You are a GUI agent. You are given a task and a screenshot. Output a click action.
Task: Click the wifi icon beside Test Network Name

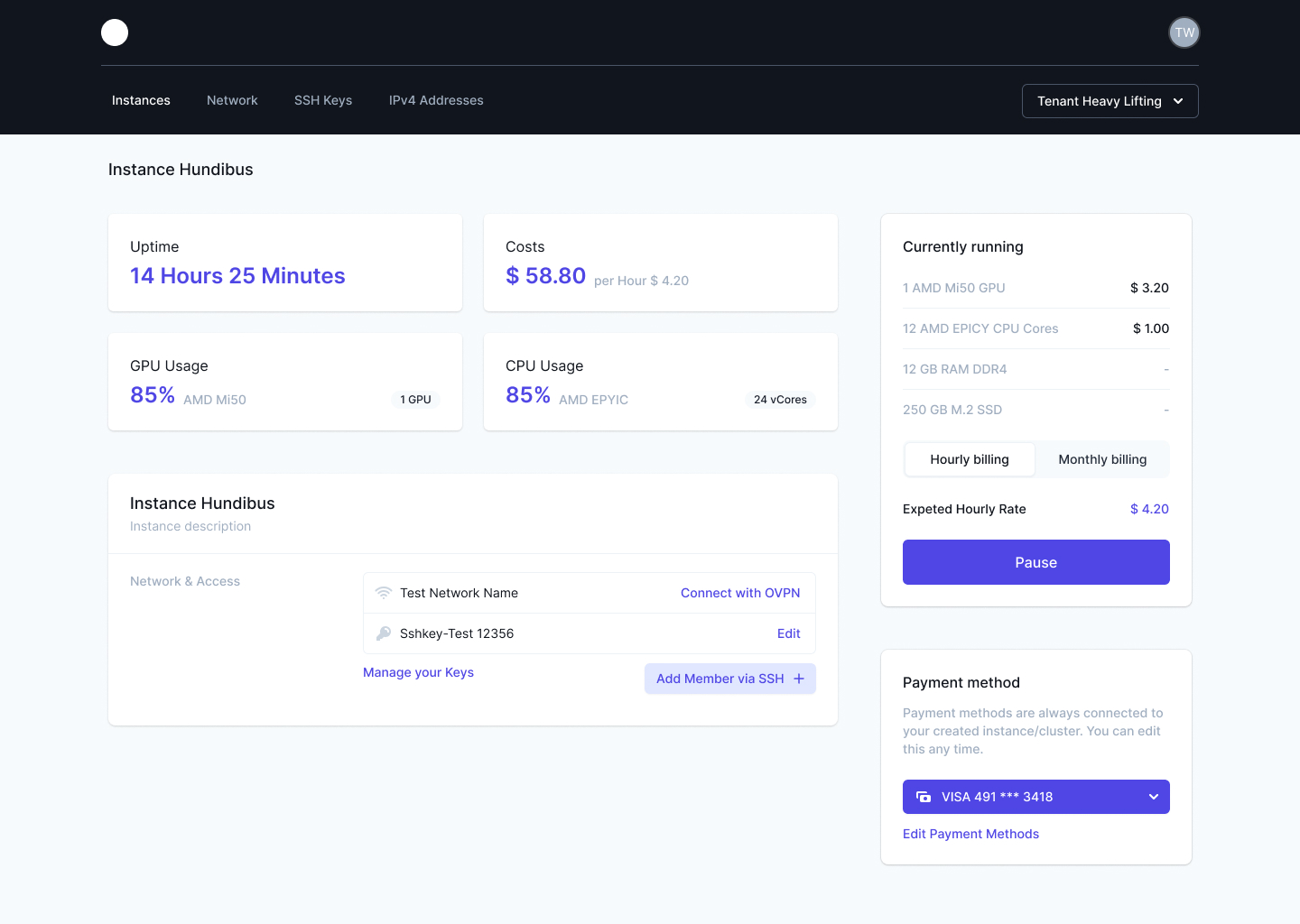pos(384,593)
